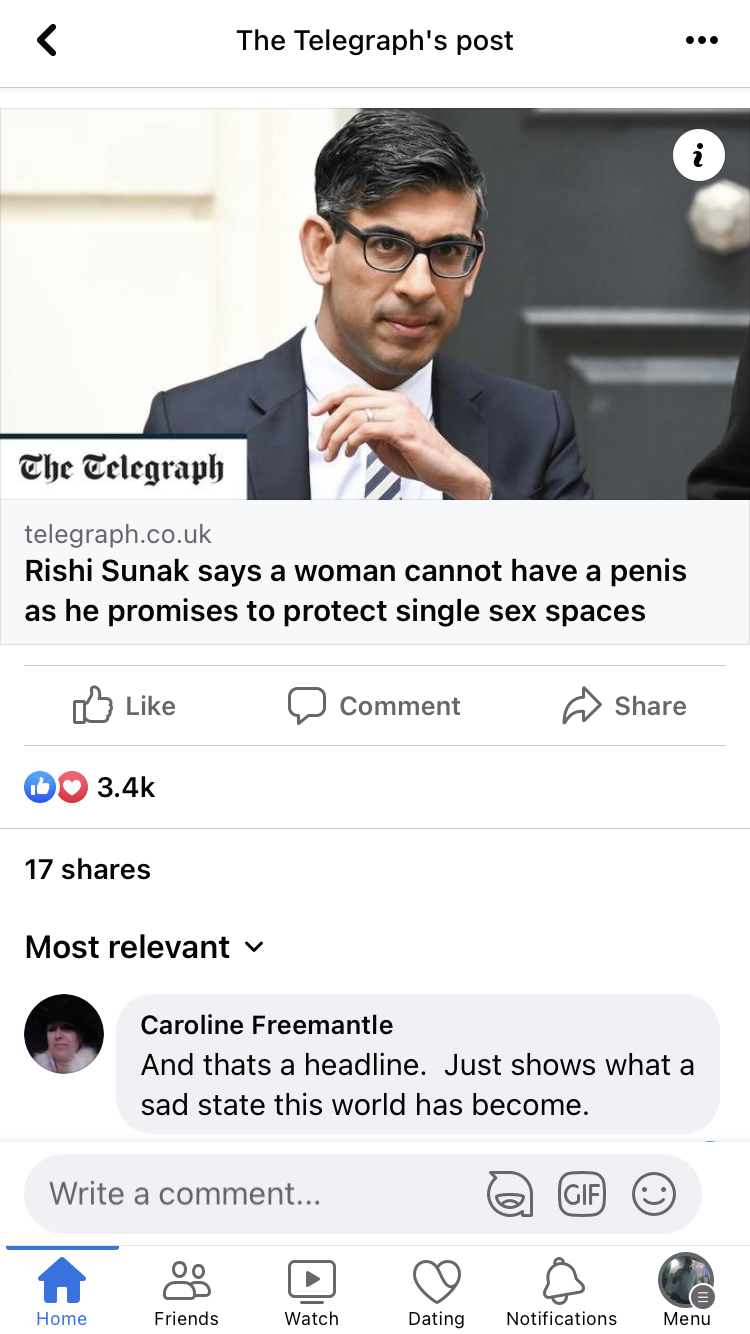Like the Telegraph post
Viewport: 750px width, 1334px height.
(x=125, y=706)
